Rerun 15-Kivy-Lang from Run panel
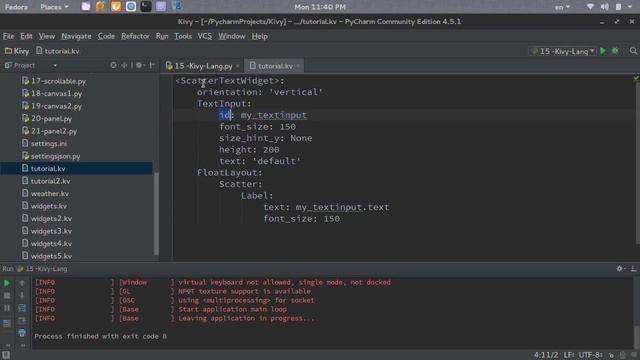640x360 pixels. (x=7, y=283)
